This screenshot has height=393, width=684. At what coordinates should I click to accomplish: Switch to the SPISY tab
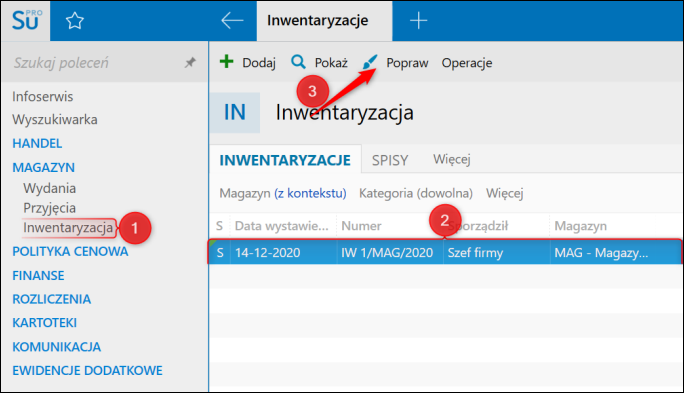(390, 160)
